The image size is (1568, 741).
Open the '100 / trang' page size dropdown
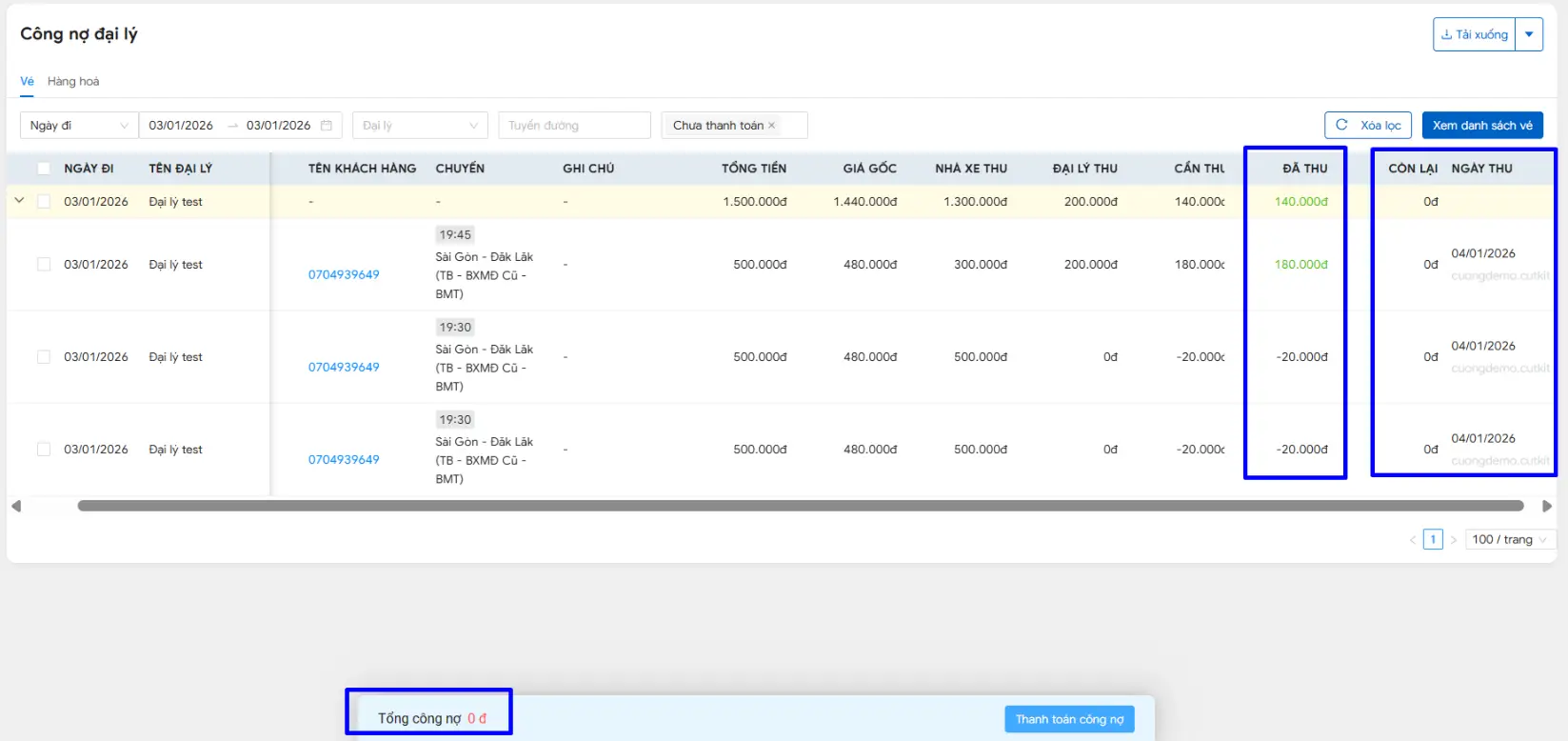1509,540
